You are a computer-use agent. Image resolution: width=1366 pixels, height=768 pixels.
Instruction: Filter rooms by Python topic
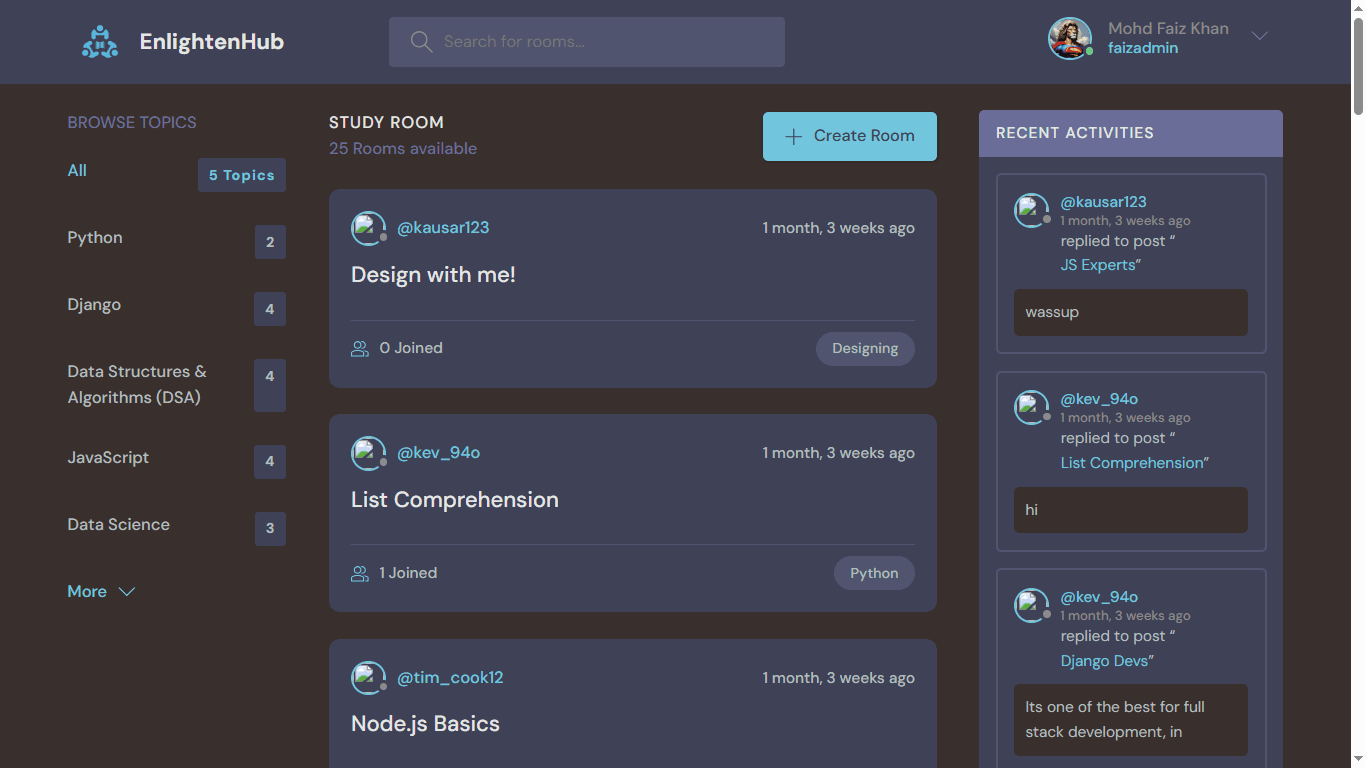click(95, 238)
